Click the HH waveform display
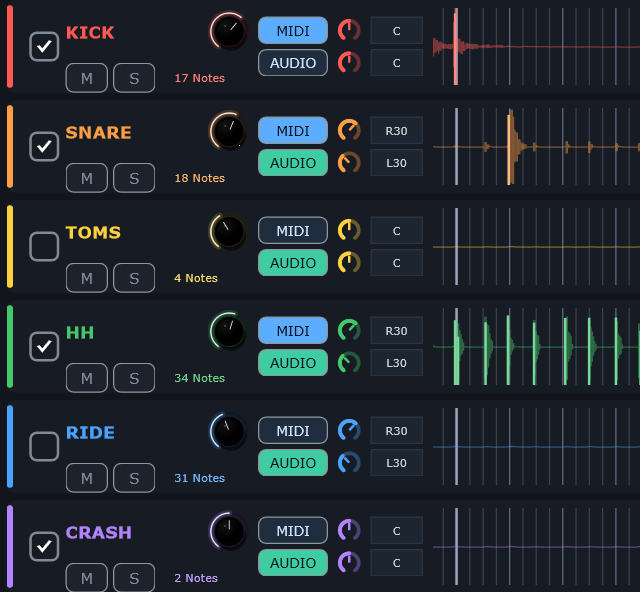Screen dimensions: 640x592 click(536, 347)
